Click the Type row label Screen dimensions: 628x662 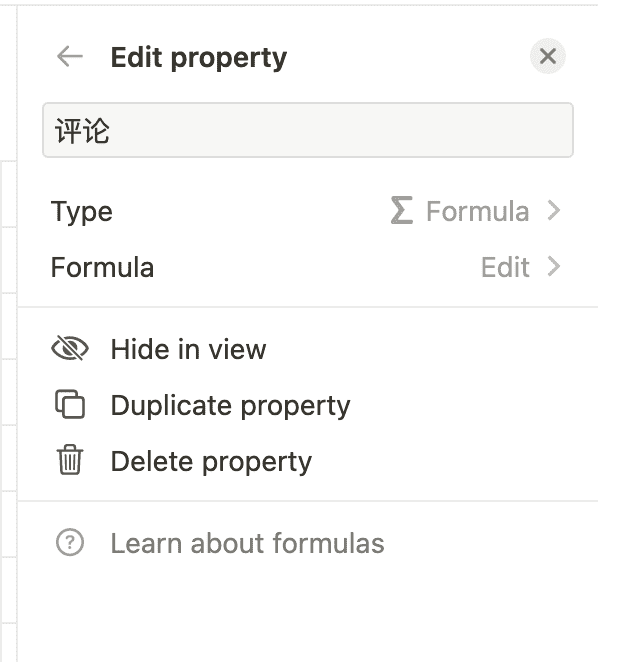(x=82, y=211)
